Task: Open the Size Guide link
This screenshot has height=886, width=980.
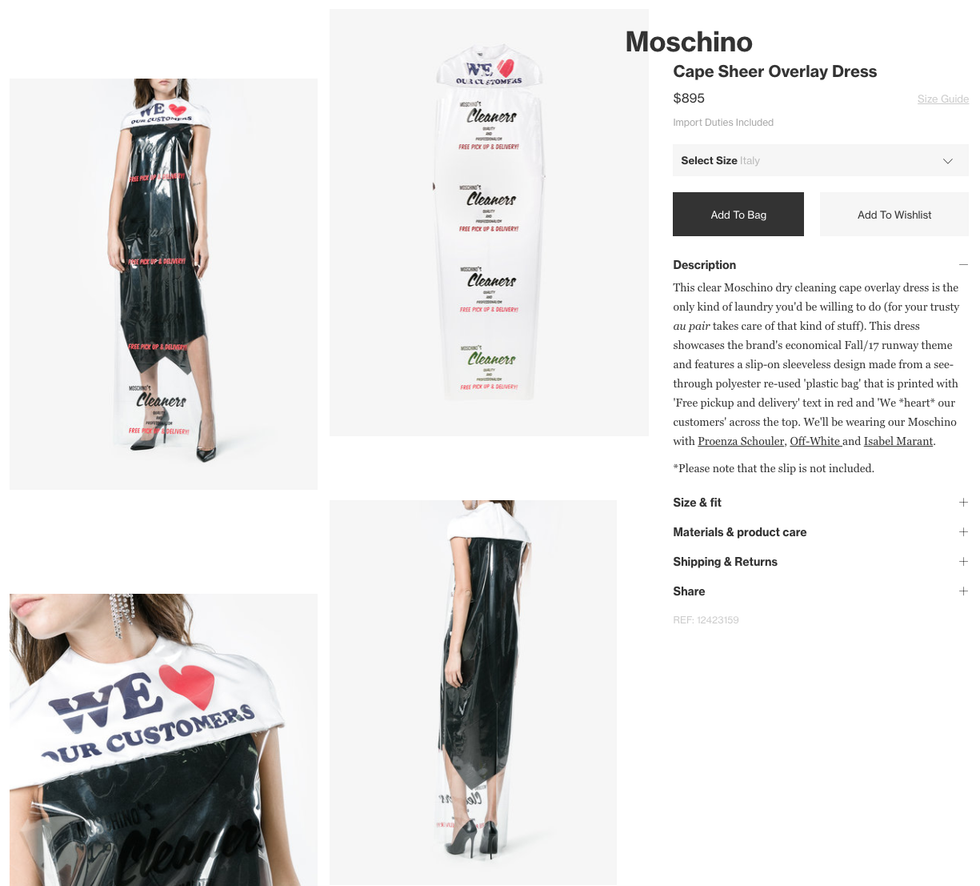Action: 942,99
